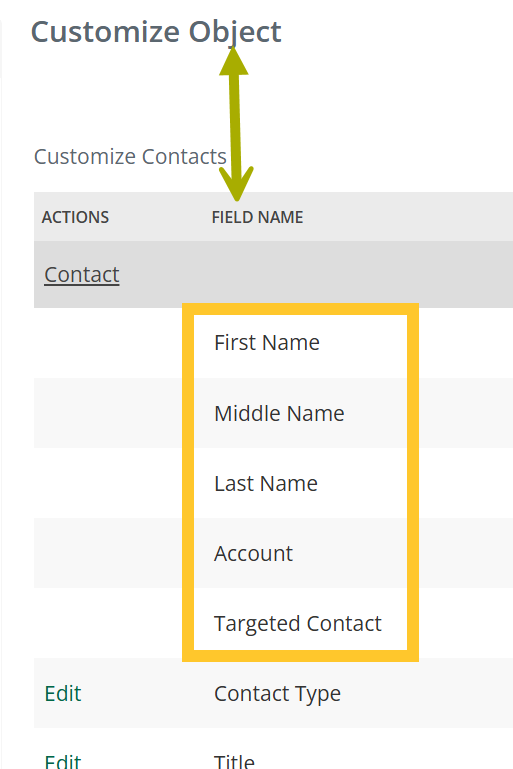Click the upper arrowhead of green arrow
513x769 pixels.
233,61
